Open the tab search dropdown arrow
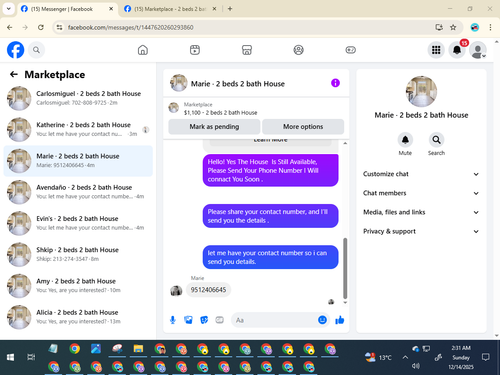The width and height of the screenshot is (500, 375). click(9, 9)
